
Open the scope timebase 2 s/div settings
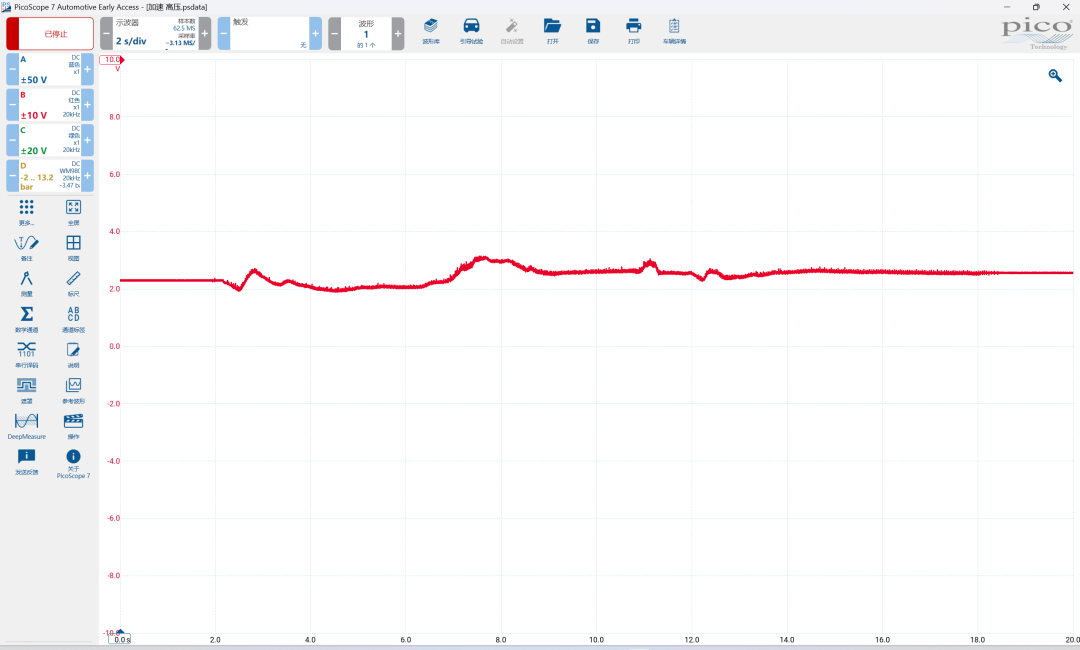tap(155, 34)
